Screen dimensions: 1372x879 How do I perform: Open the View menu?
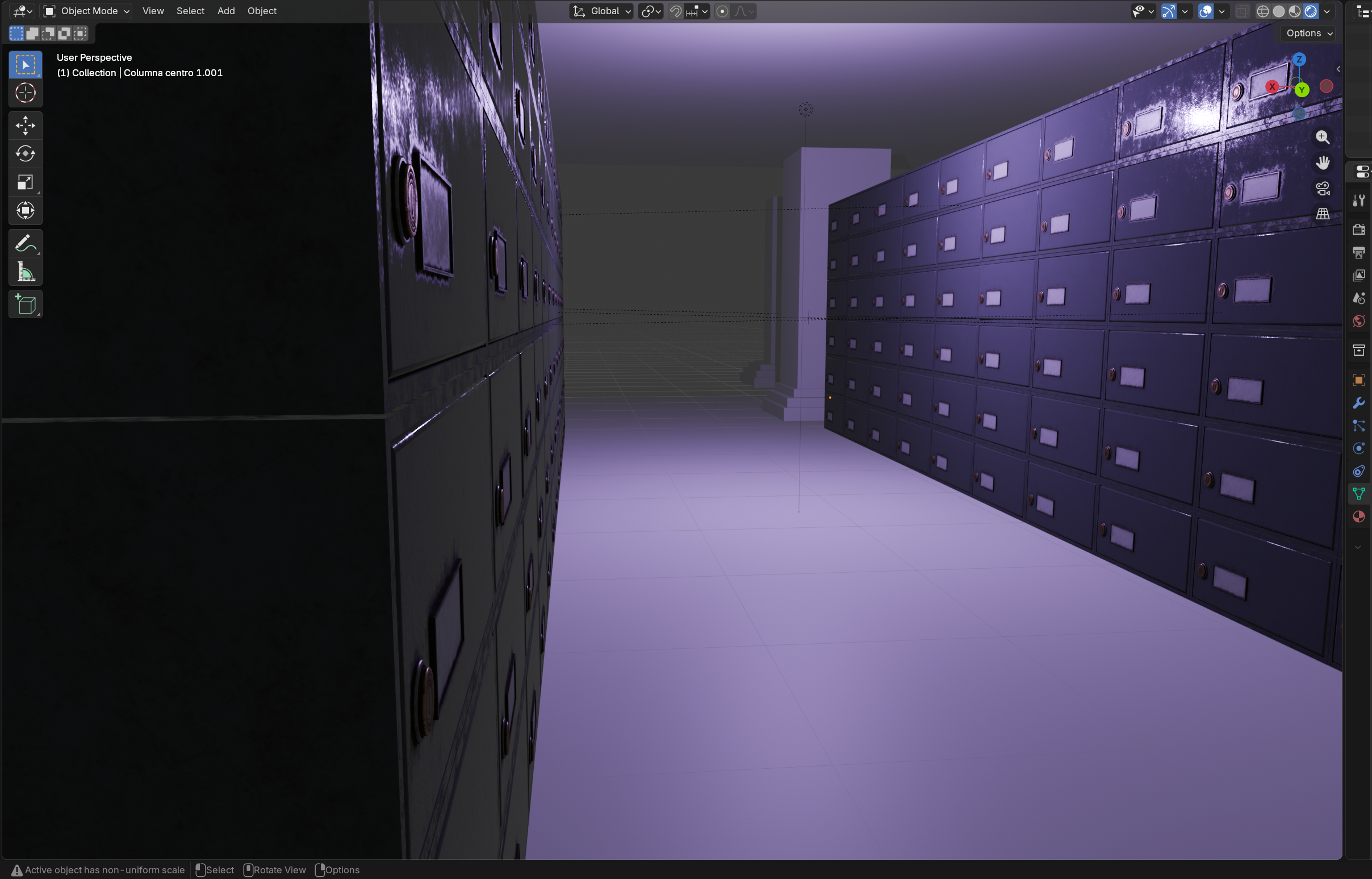click(x=153, y=11)
